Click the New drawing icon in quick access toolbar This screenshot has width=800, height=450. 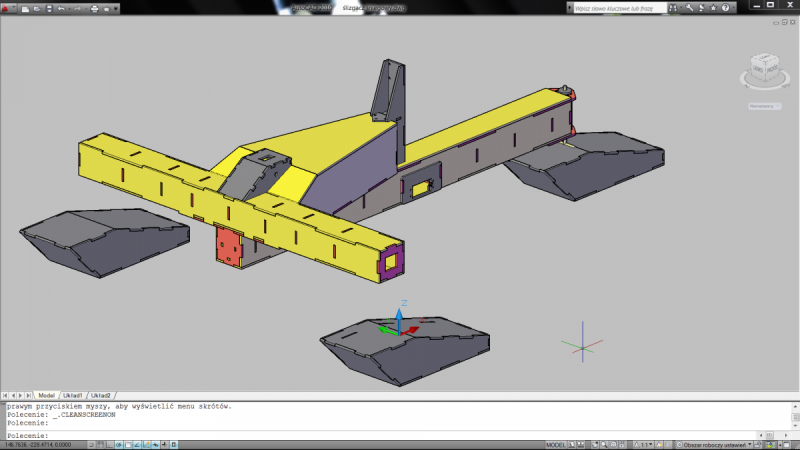point(23,8)
